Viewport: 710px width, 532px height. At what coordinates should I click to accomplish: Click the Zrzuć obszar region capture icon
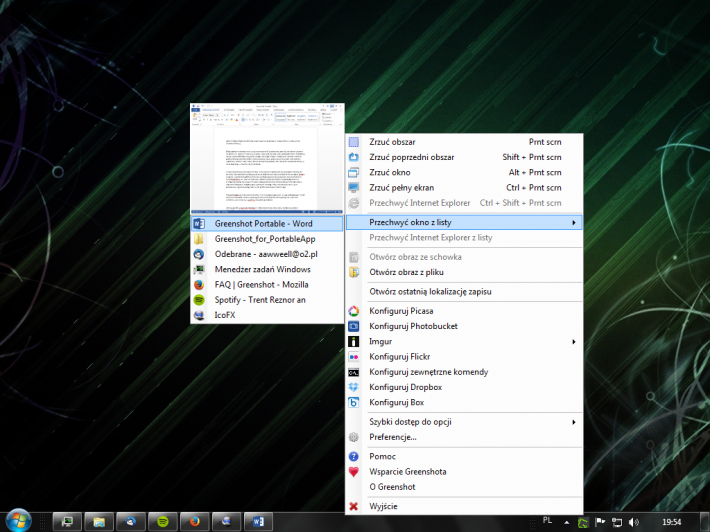[x=354, y=142]
